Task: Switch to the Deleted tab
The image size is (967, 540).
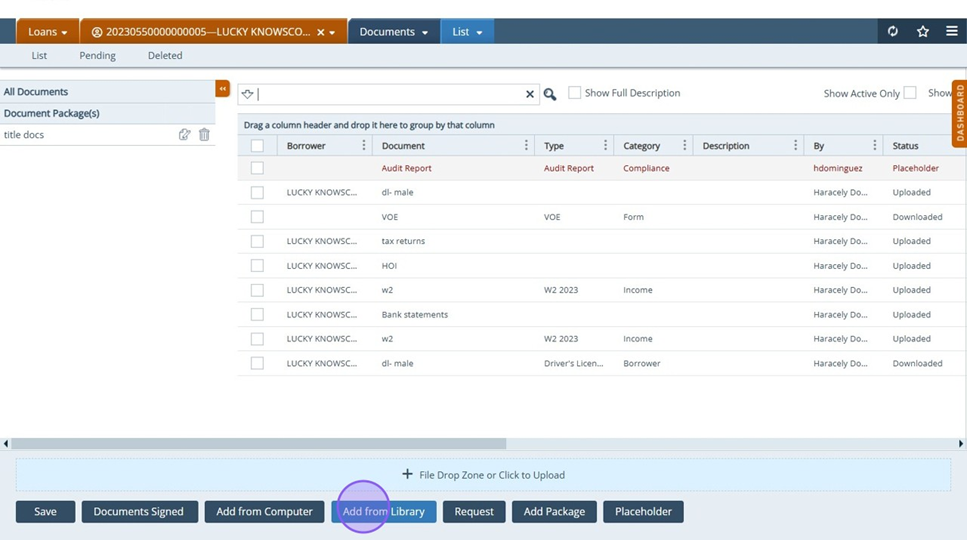Action: [165, 56]
